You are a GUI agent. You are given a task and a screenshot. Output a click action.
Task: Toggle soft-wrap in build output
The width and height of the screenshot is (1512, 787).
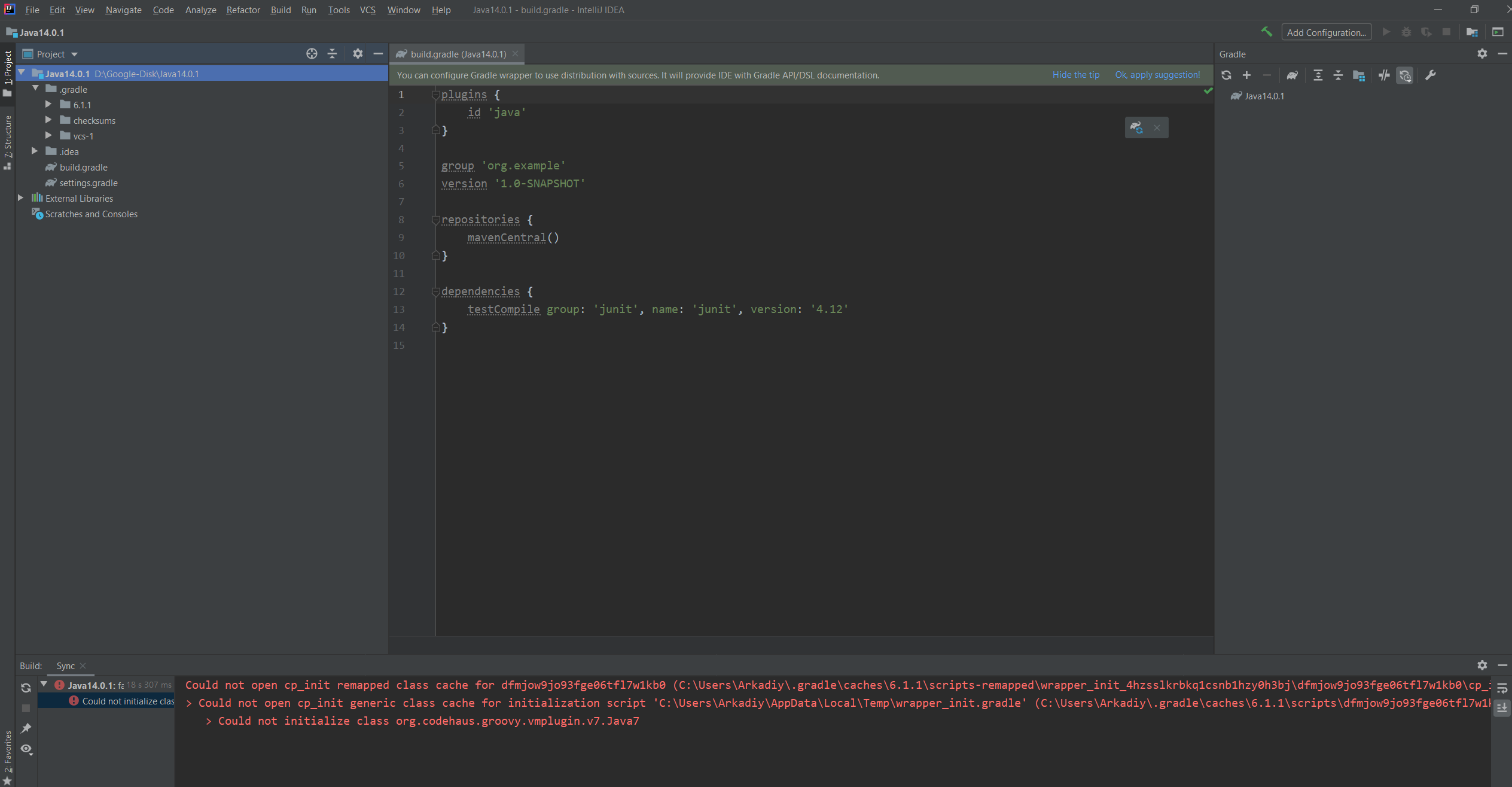tap(1502, 688)
